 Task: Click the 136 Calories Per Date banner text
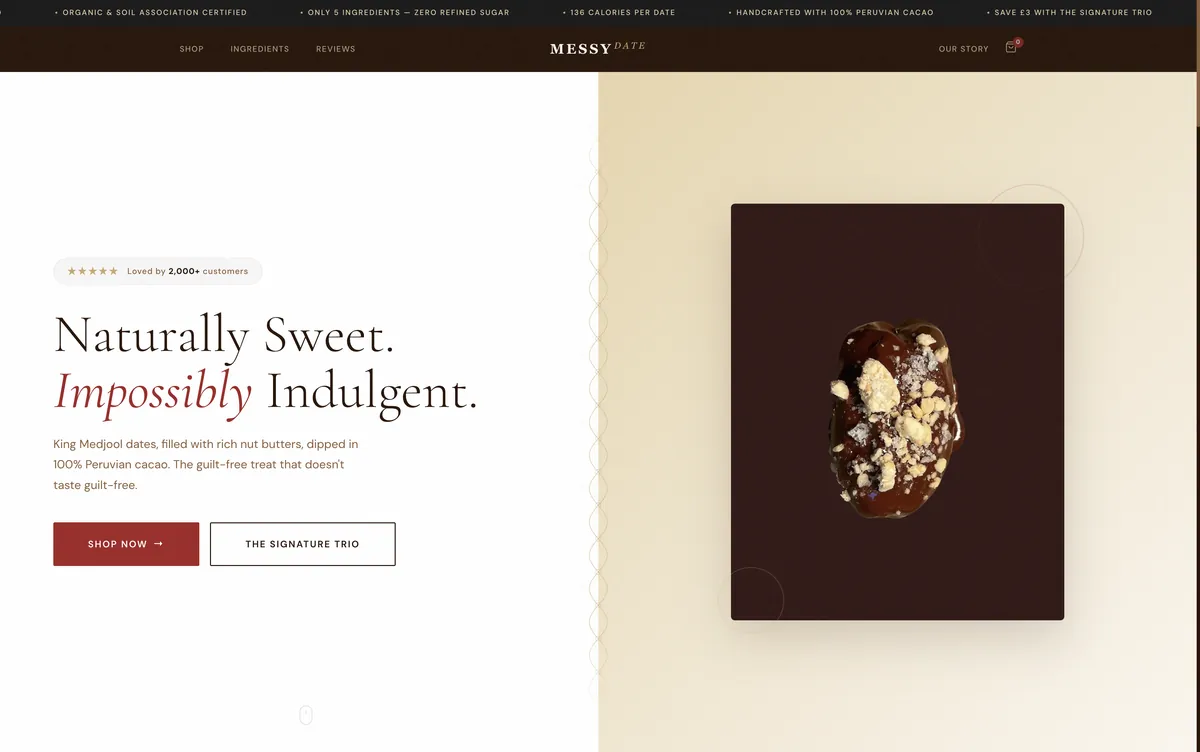(622, 13)
